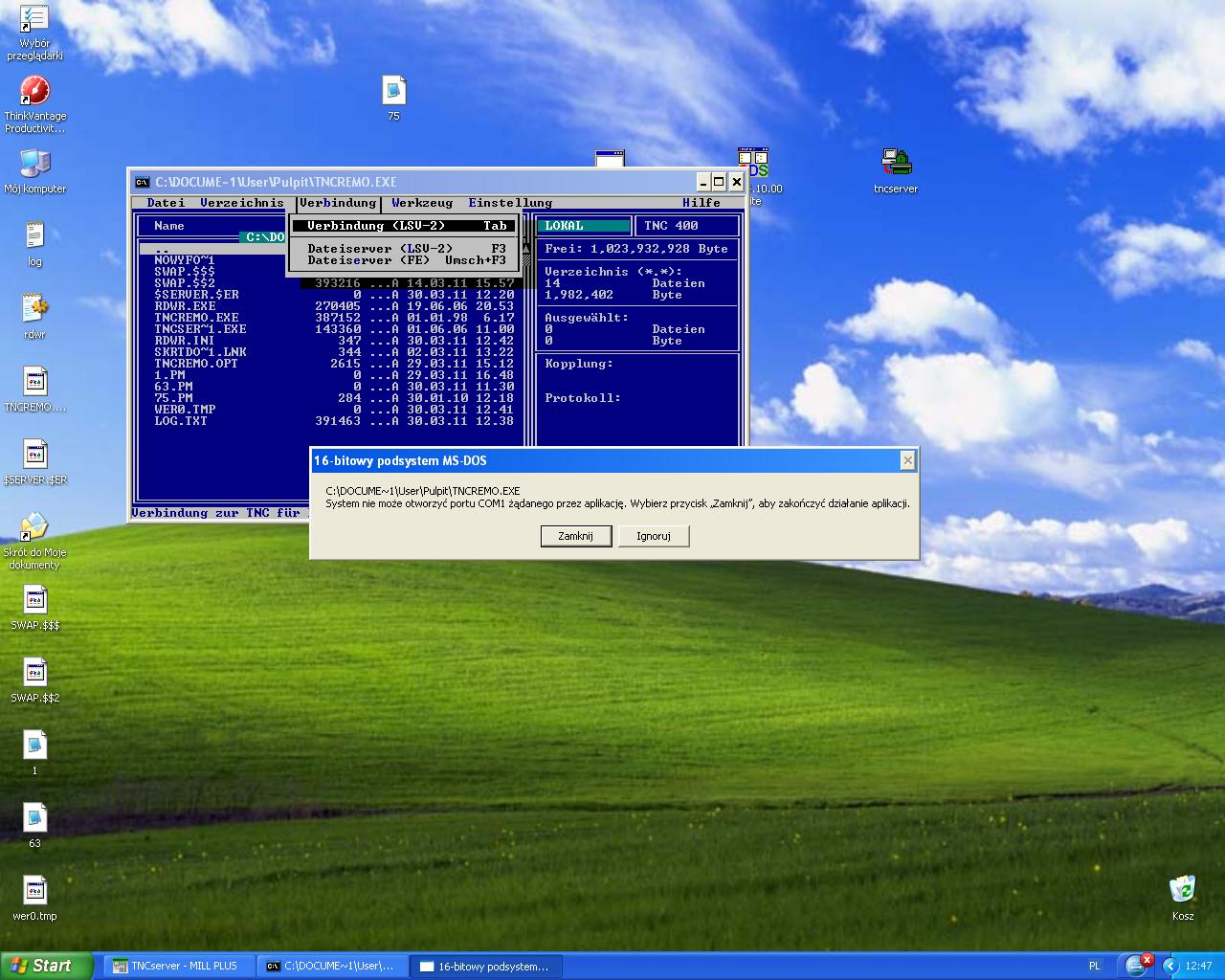
Task: Choose Dateiserver <FE> Umsch+F3 entry
Action: [x=403, y=260]
